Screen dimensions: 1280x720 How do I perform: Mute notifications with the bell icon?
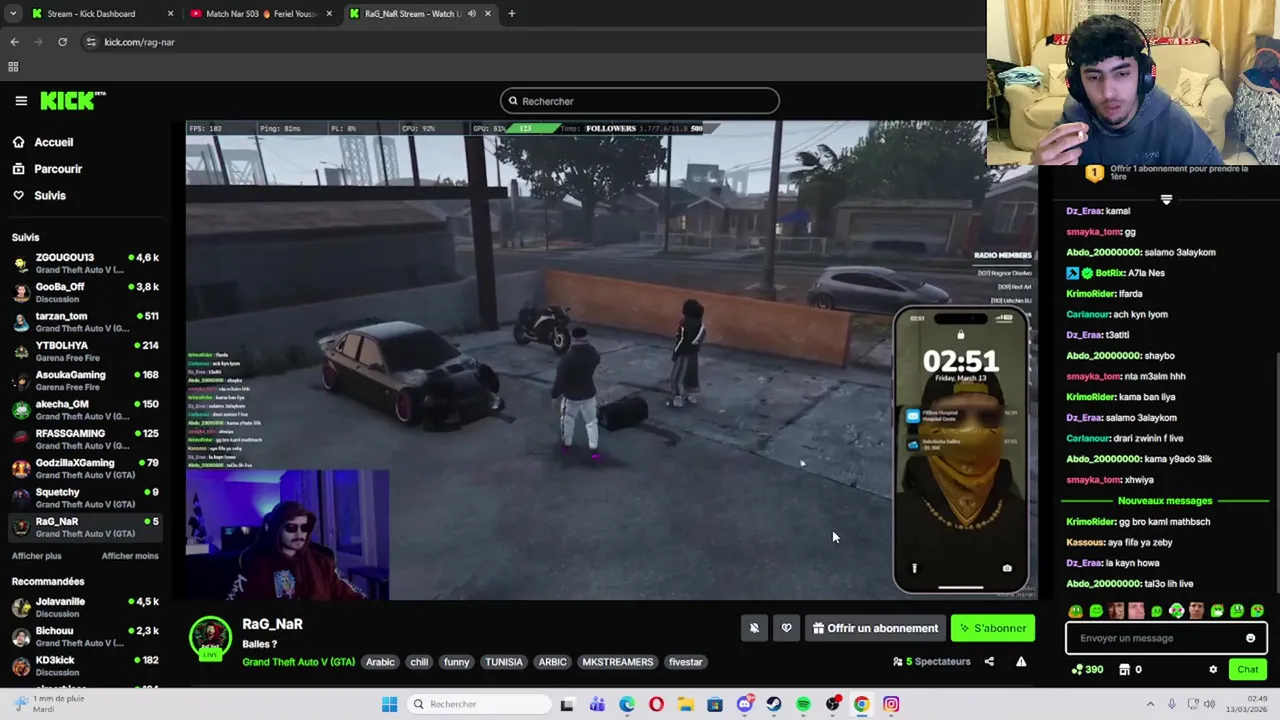pyautogui.click(x=754, y=628)
